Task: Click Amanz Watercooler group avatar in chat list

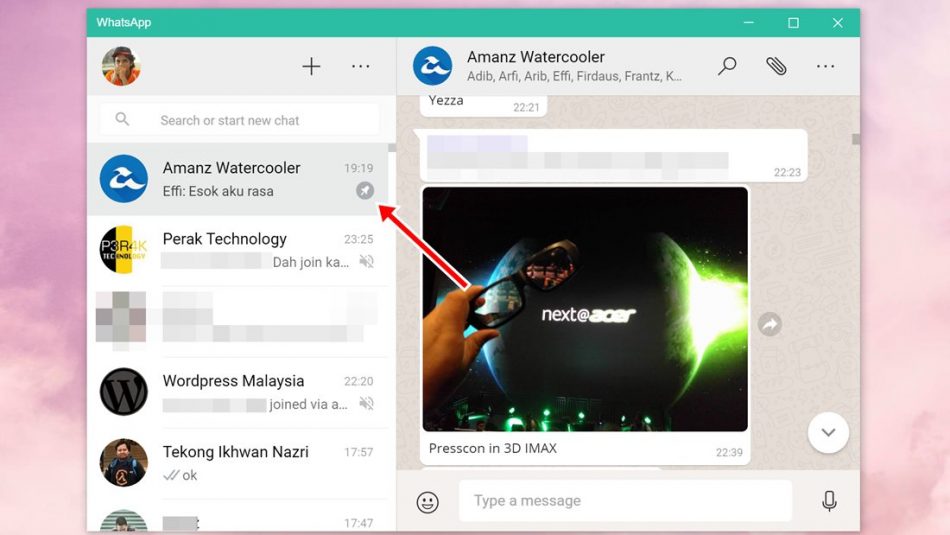Action: (x=124, y=179)
